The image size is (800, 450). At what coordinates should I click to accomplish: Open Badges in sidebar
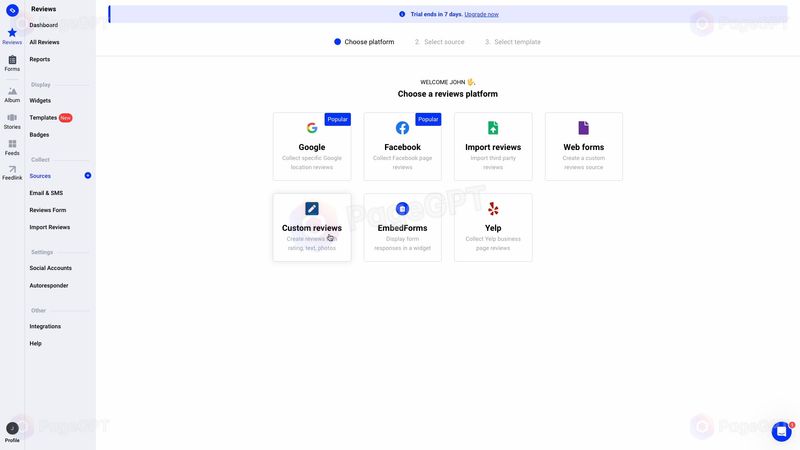39,135
